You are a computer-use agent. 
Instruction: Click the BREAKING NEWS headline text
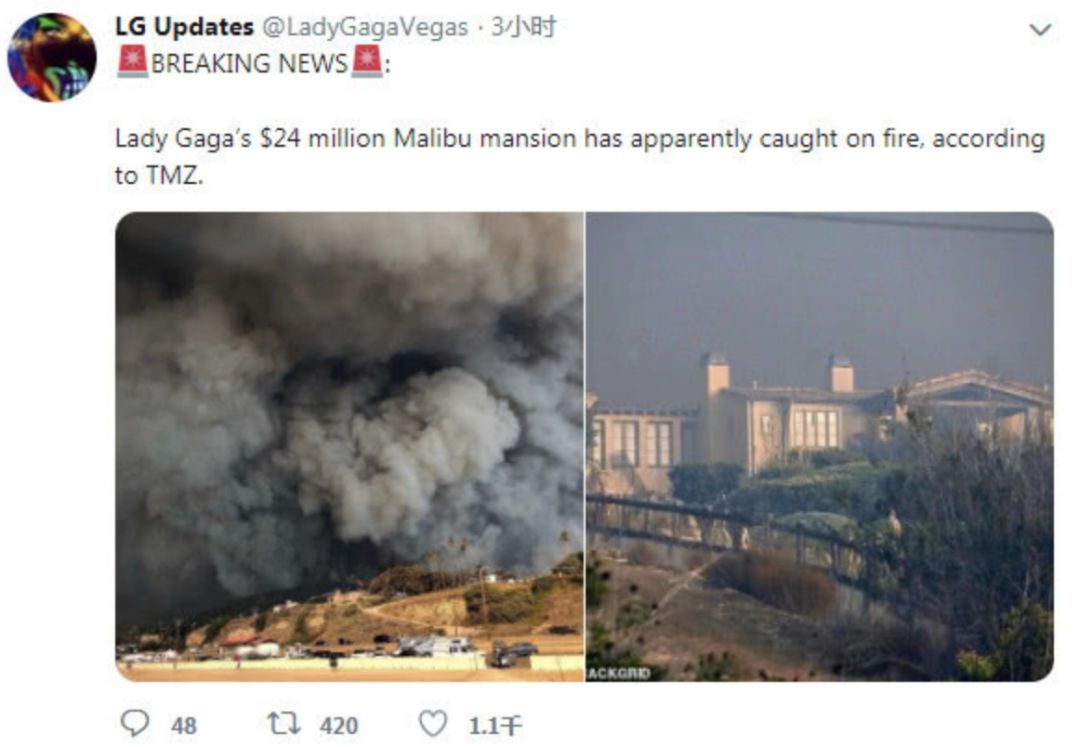pos(249,63)
